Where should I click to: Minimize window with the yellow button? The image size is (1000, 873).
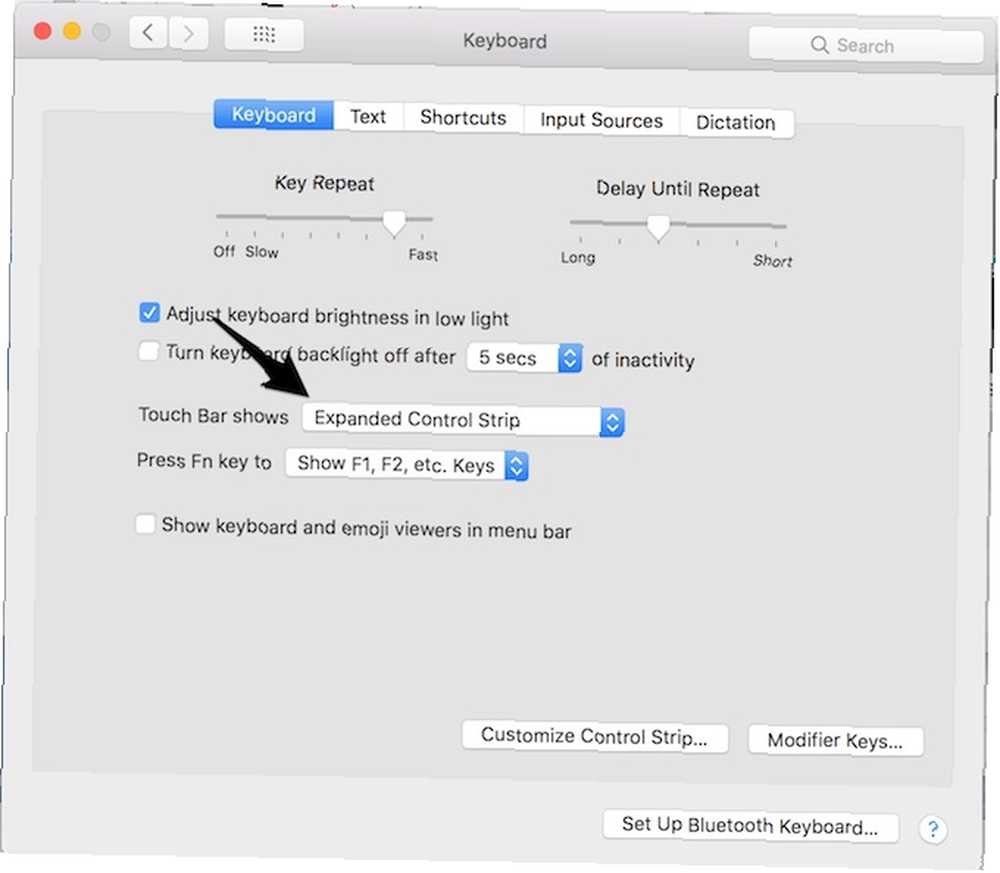(72, 31)
